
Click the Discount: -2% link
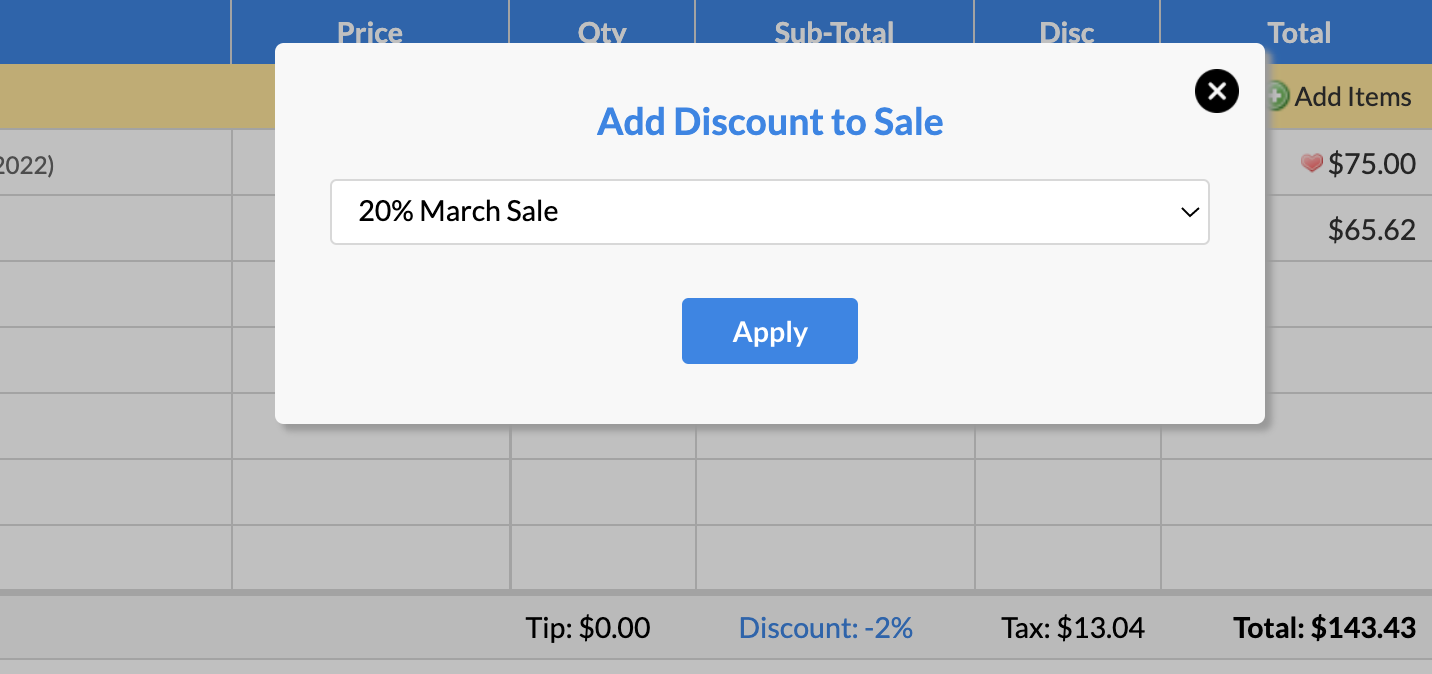825,628
